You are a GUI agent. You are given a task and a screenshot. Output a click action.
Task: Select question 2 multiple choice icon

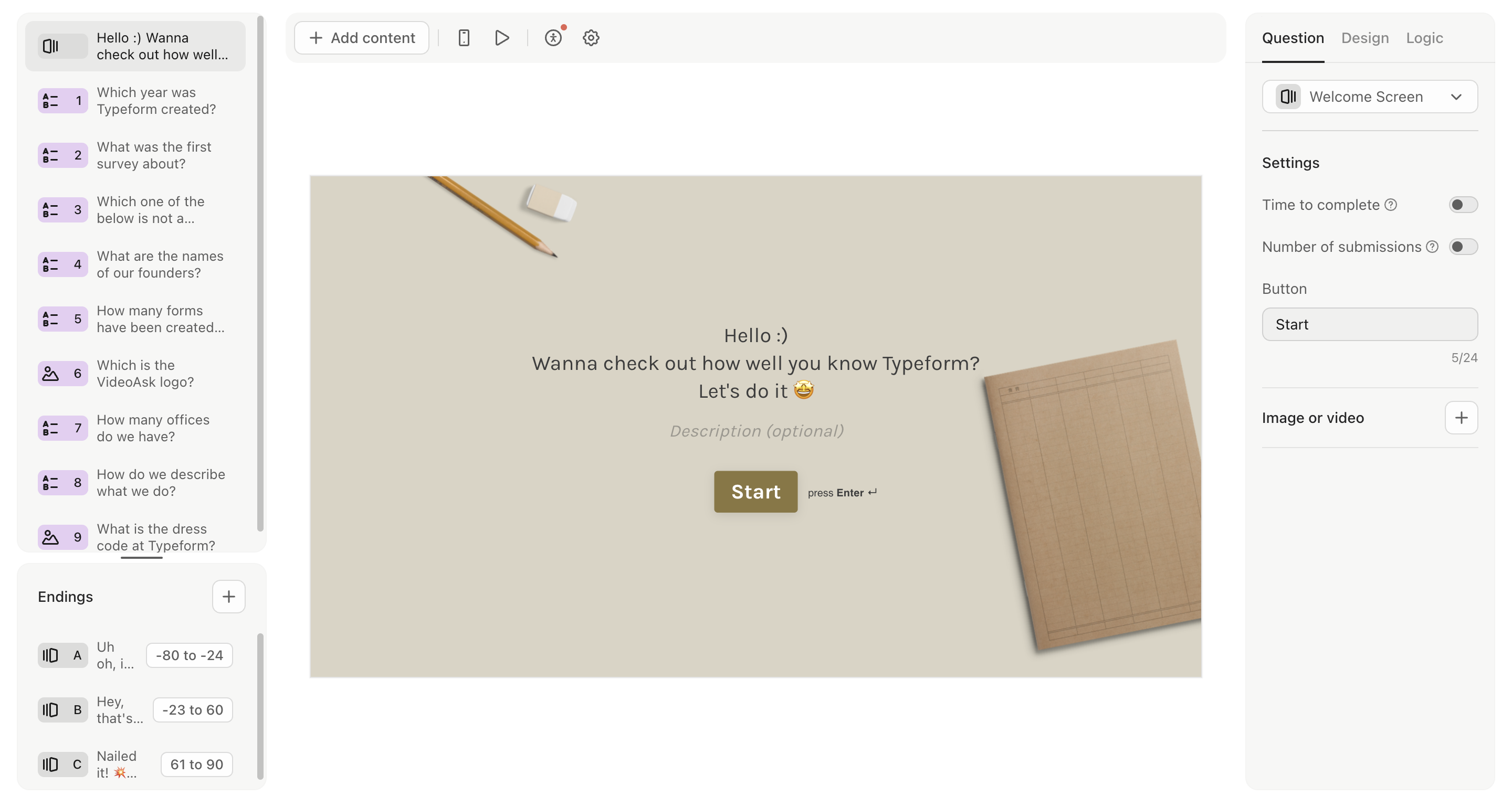pyautogui.click(x=63, y=155)
